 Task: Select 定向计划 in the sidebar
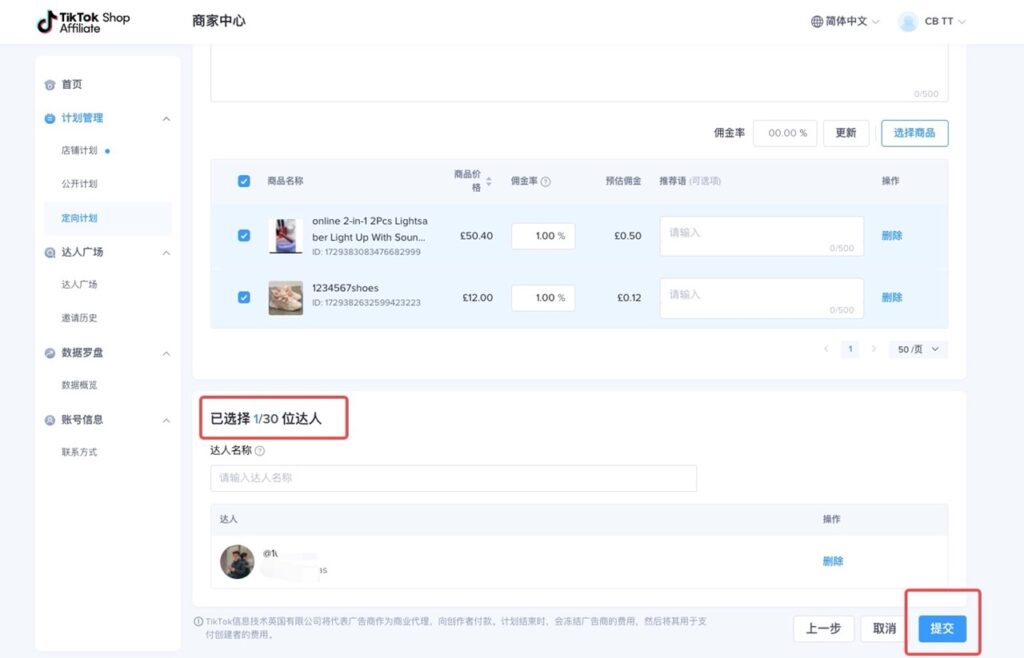click(79, 218)
